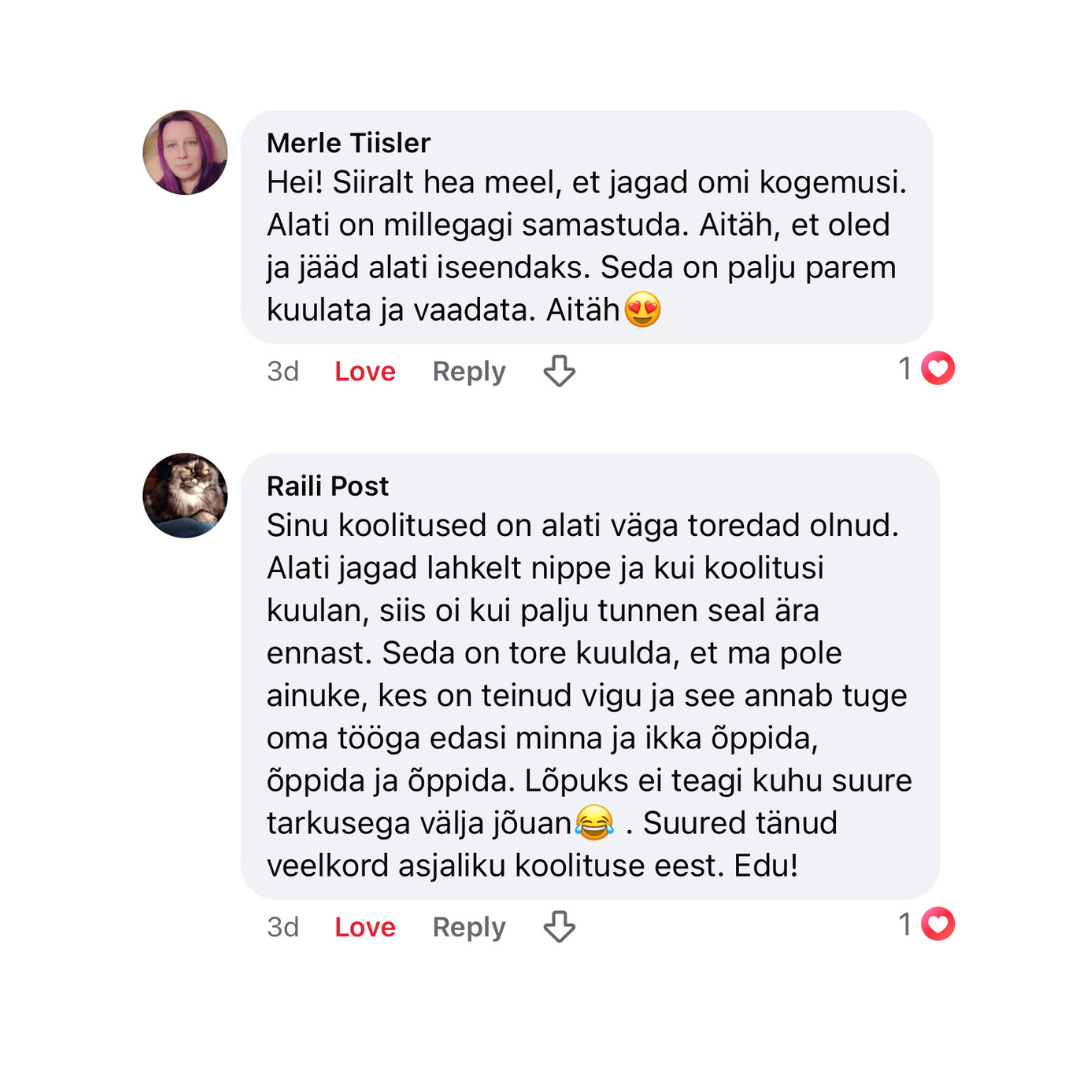Reply to Raili Post's comment
This screenshot has width=1080, height=1080.
click(468, 928)
